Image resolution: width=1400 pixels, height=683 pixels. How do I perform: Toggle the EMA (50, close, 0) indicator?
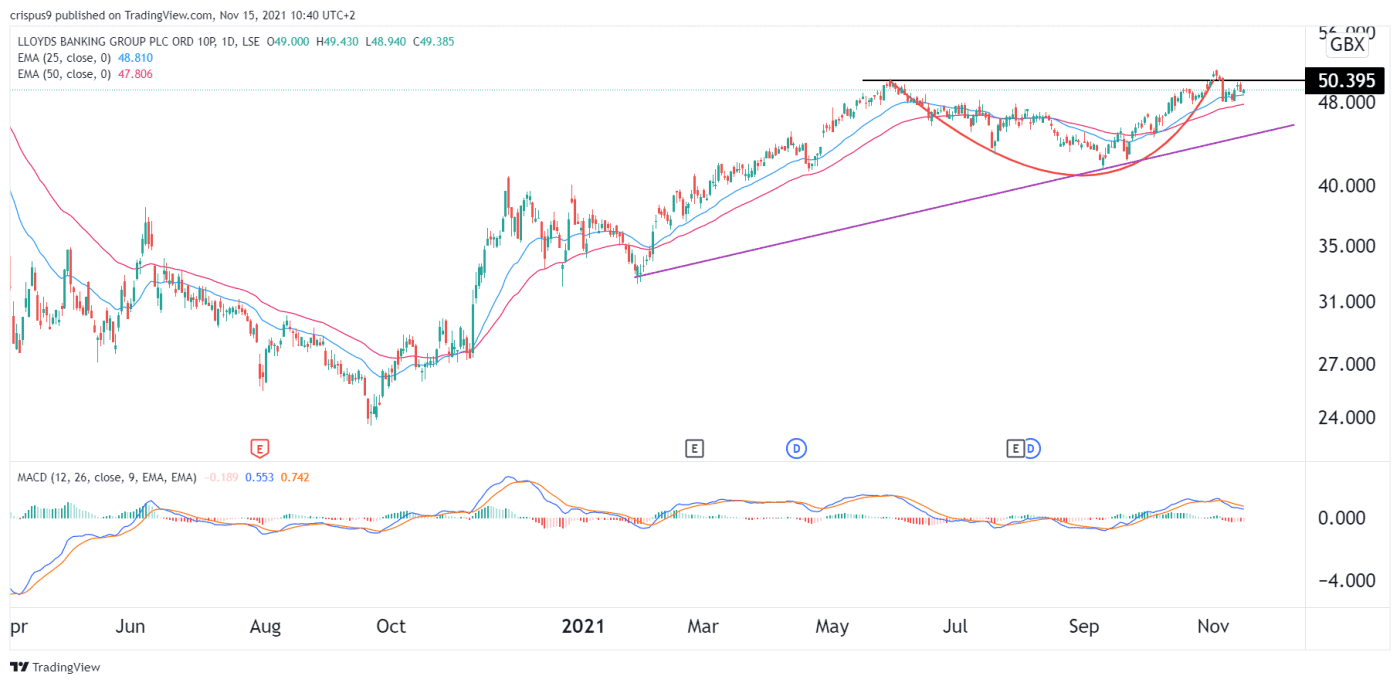pos(65,73)
